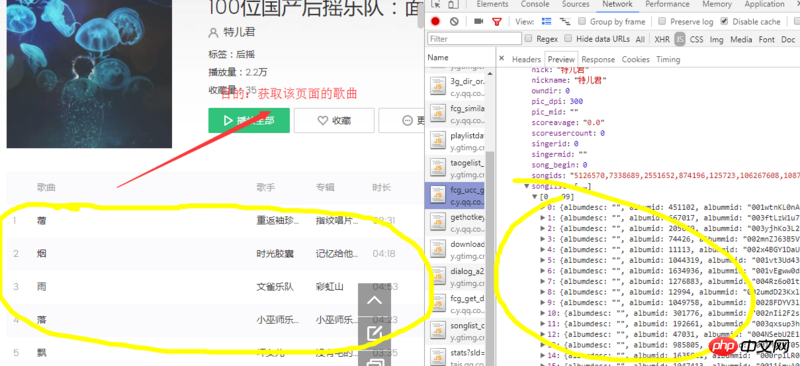Stop recording network log (red circle)
Screen dimensions: 800x366
click(435, 21)
